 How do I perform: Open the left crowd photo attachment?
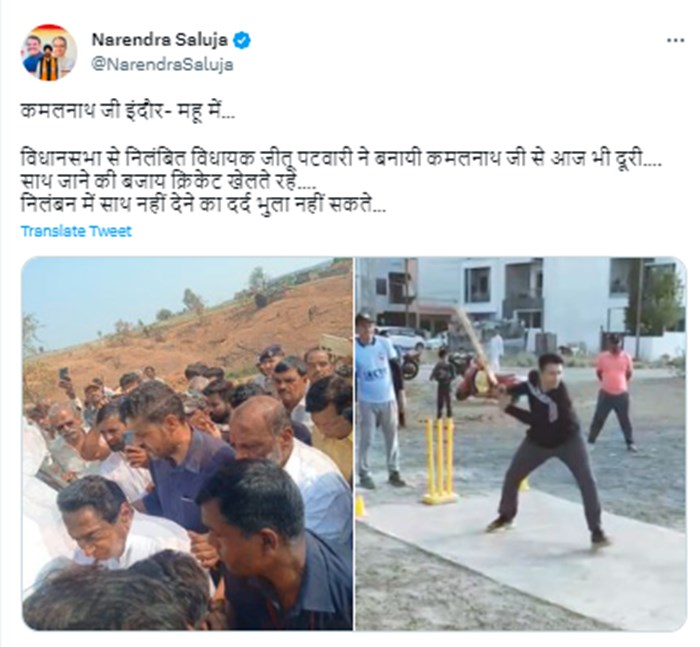187,443
